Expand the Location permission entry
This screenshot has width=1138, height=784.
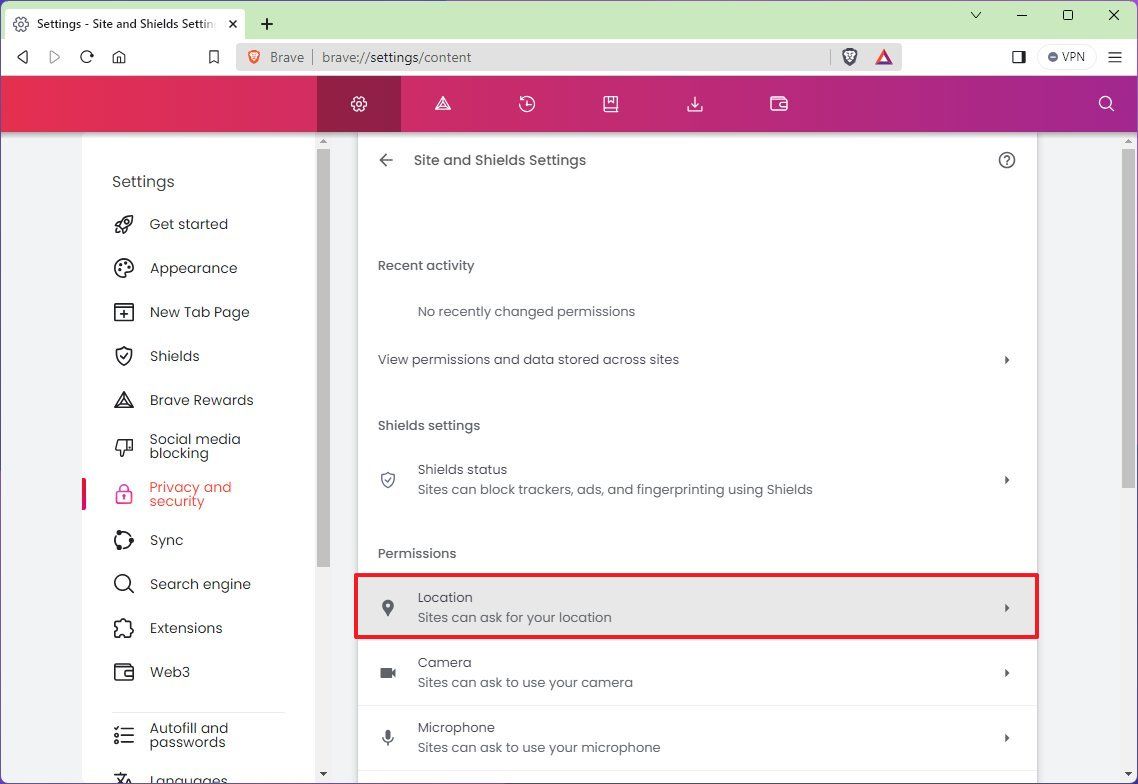coord(696,606)
